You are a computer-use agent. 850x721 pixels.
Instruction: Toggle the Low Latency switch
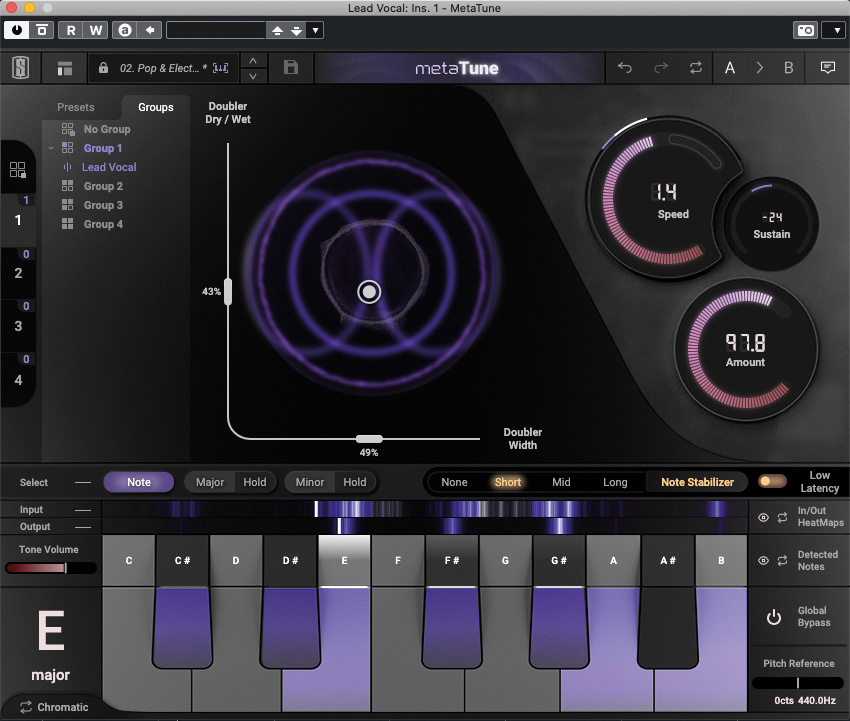pos(771,481)
